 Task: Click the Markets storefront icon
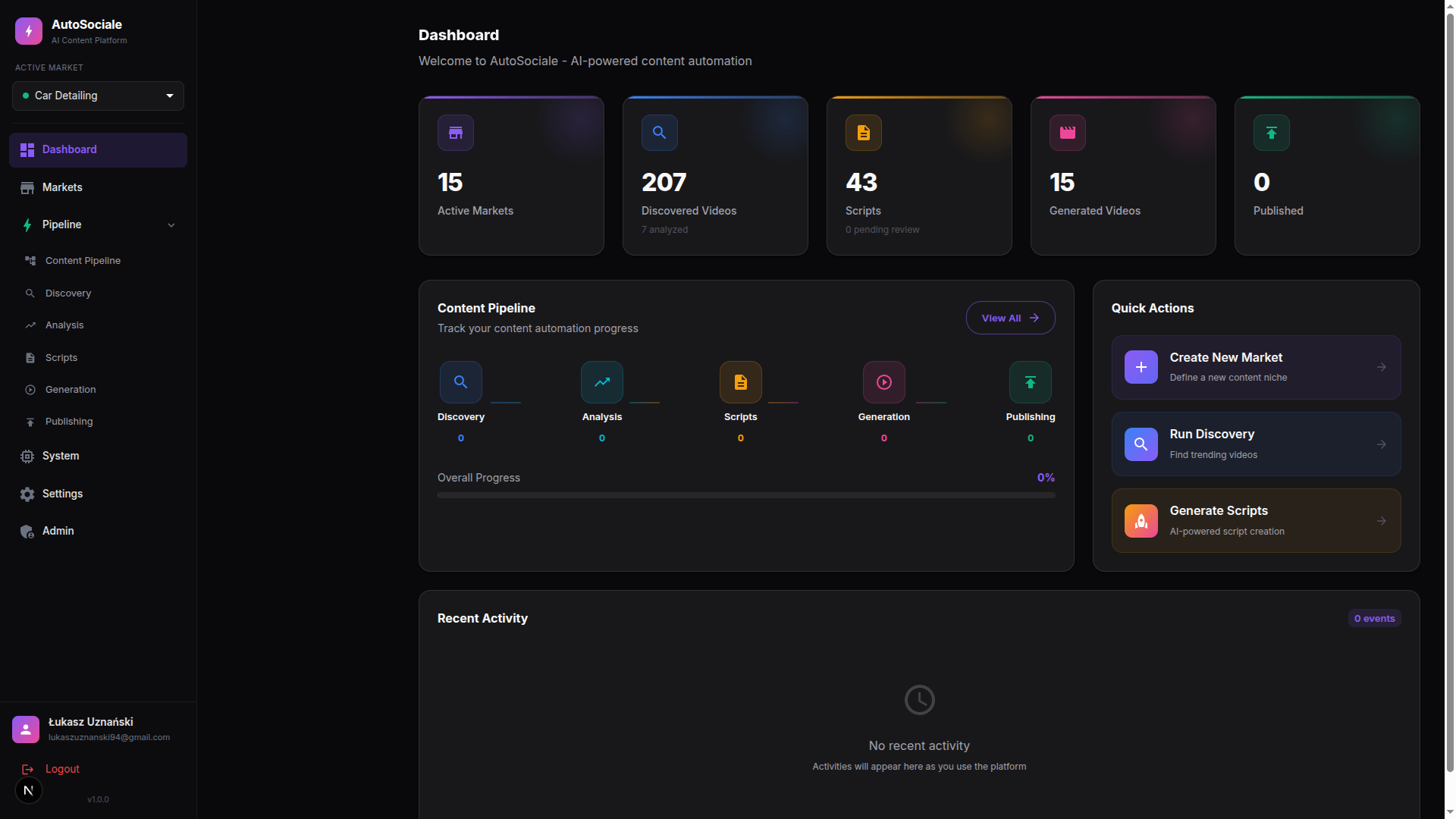click(27, 187)
